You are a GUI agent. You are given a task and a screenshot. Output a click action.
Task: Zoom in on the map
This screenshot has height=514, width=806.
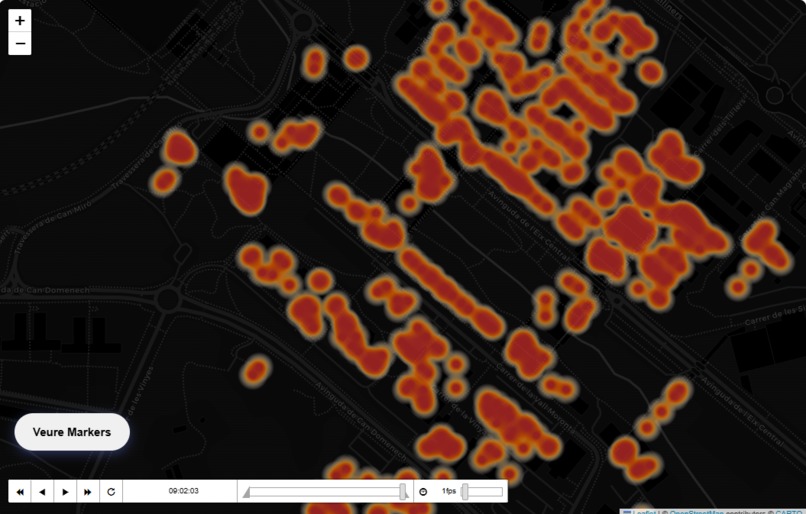pos(20,21)
